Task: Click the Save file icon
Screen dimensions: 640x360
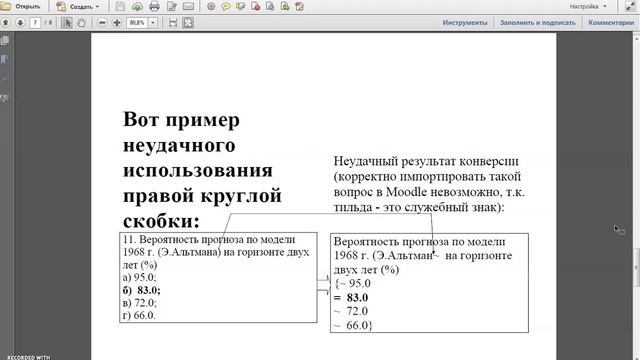Action: coord(120,7)
